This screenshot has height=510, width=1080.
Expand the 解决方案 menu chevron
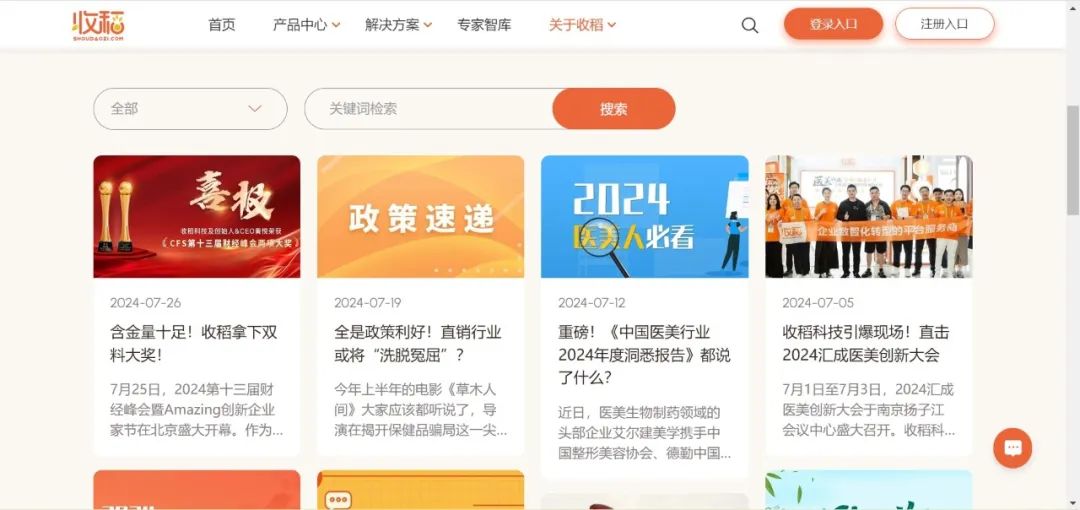[428, 26]
